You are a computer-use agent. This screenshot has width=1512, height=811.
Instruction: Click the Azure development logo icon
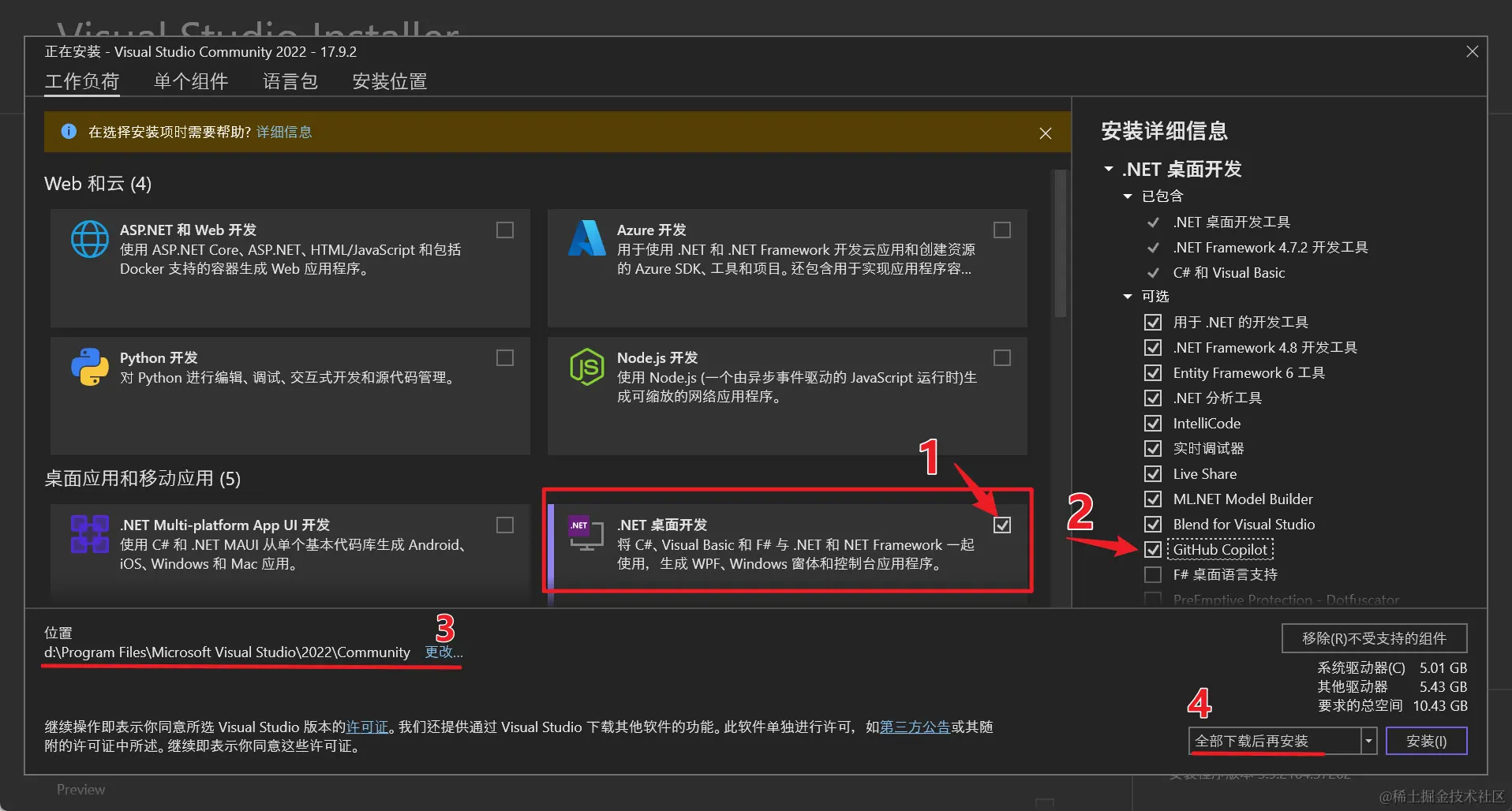(586, 238)
